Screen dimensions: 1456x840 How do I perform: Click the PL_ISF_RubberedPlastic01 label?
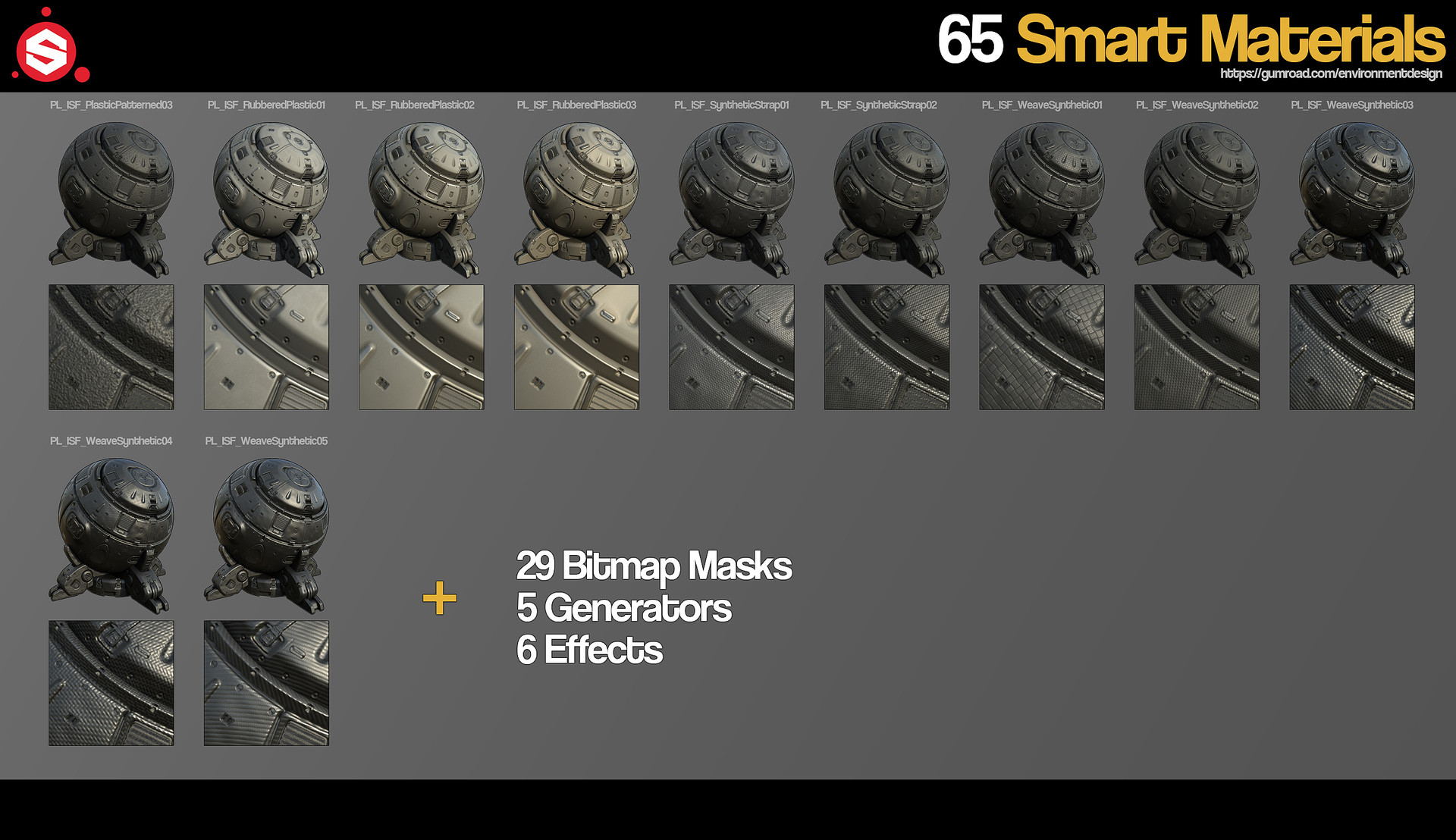266,105
